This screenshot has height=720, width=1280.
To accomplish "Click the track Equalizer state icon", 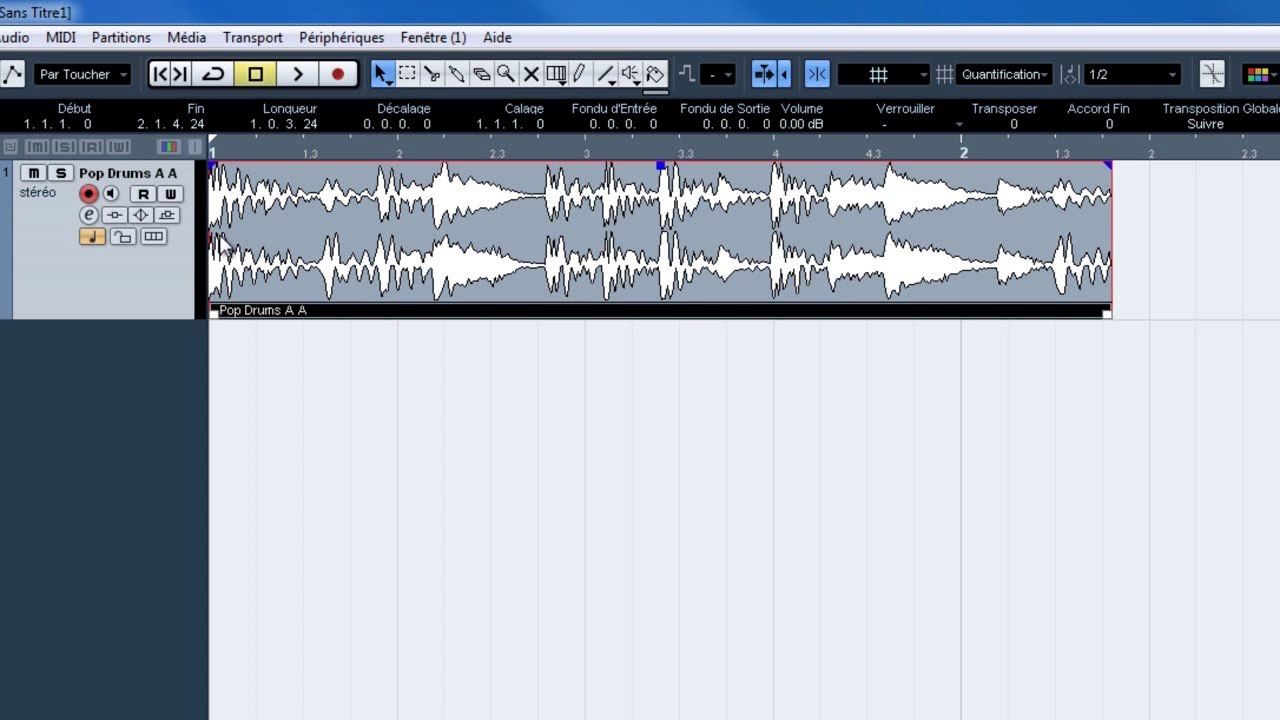I will pyautogui.click(x=141, y=215).
